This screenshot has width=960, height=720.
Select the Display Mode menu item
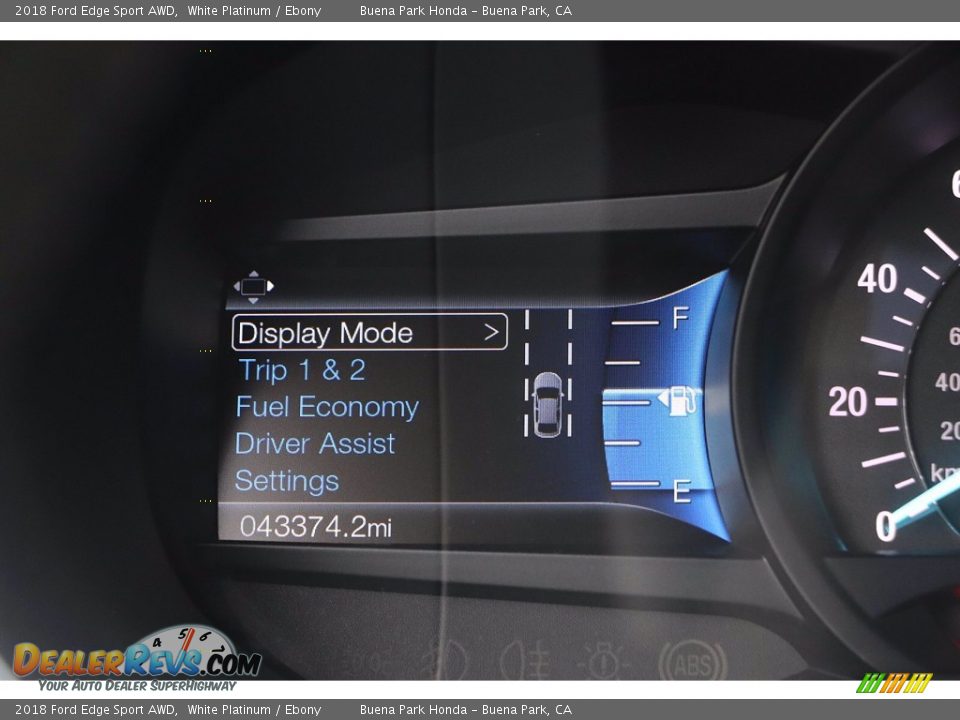click(369, 332)
